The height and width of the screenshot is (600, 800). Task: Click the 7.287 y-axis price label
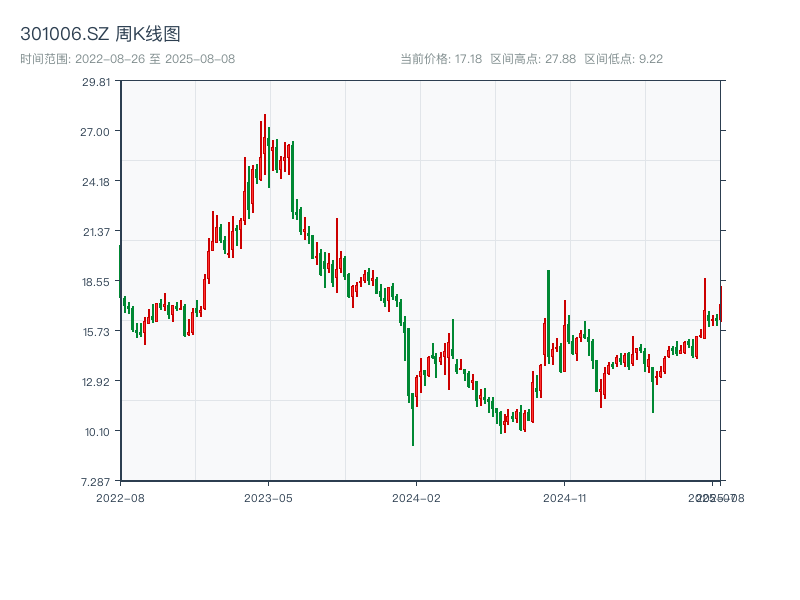pyautogui.click(x=96, y=481)
